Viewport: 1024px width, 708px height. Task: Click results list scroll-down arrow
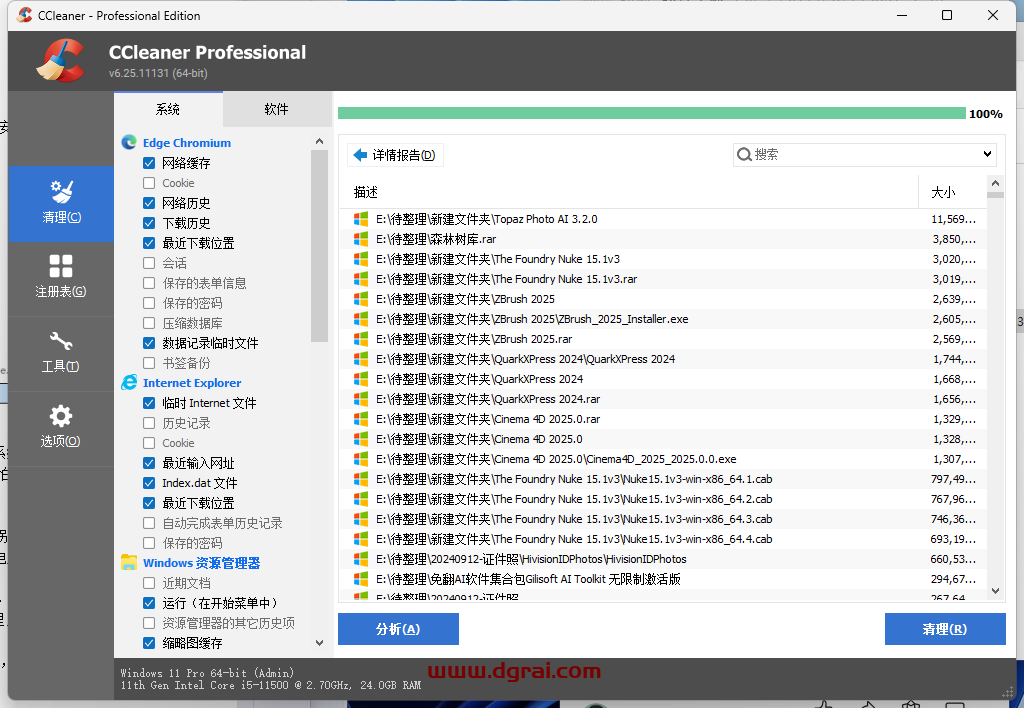(995, 591)
